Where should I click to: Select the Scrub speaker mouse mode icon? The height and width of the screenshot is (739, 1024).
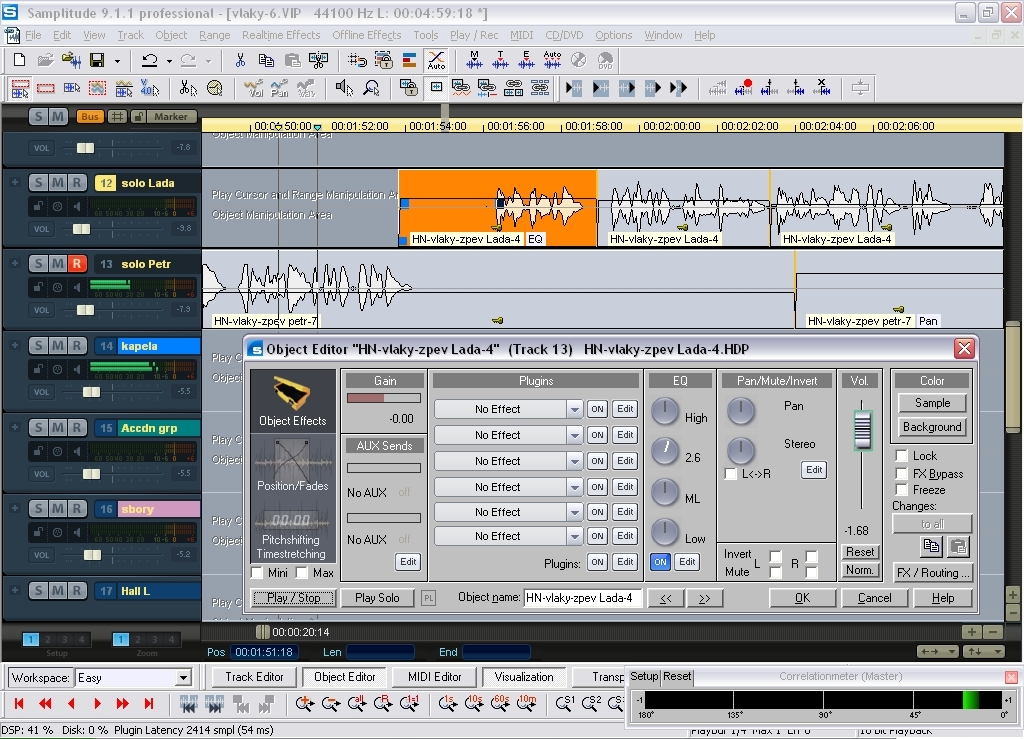click(x=344, y=89)
